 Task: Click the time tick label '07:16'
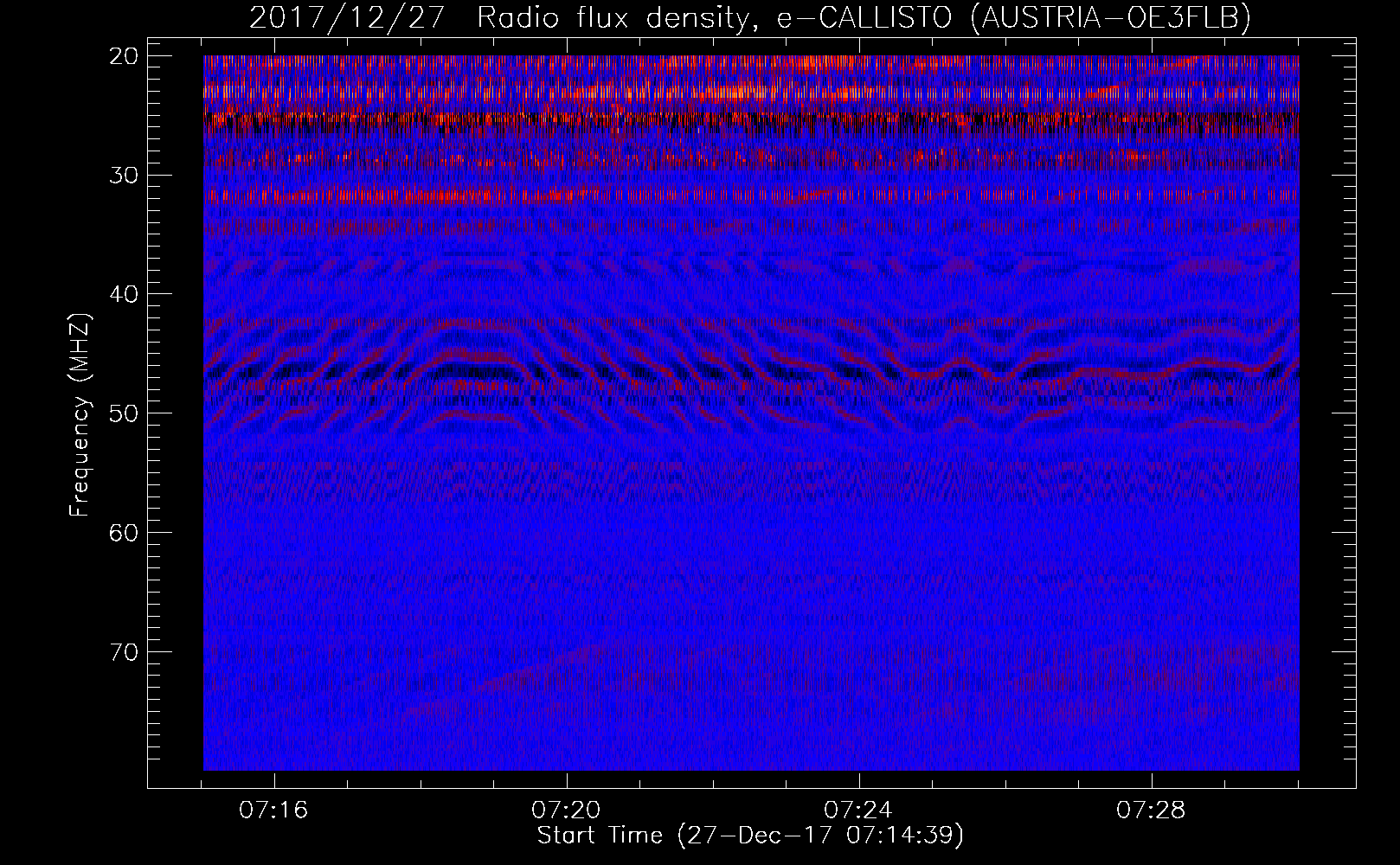pos(274,811)
